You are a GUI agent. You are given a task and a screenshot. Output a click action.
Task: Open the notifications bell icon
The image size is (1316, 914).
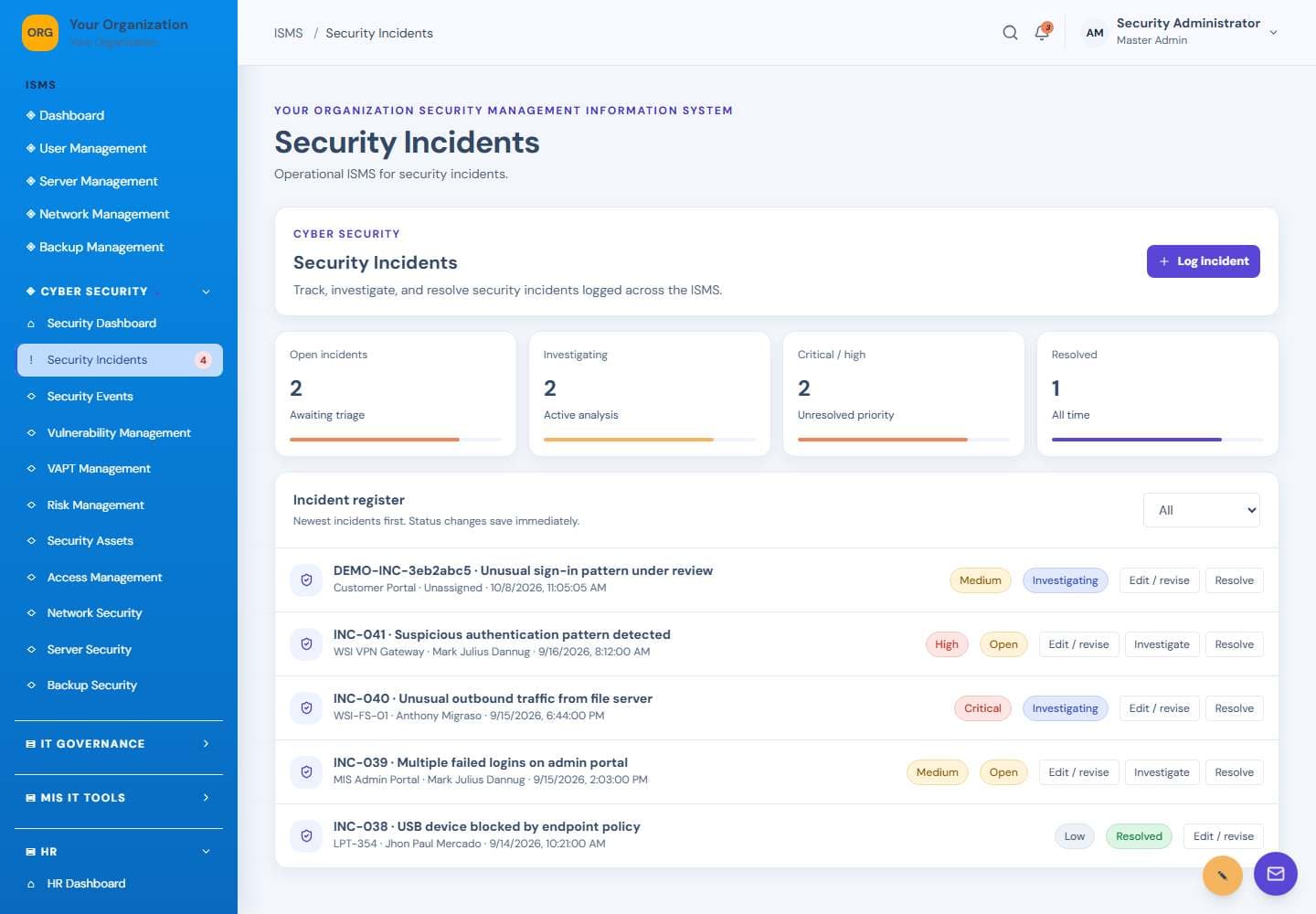click(x=1042, y=33)
